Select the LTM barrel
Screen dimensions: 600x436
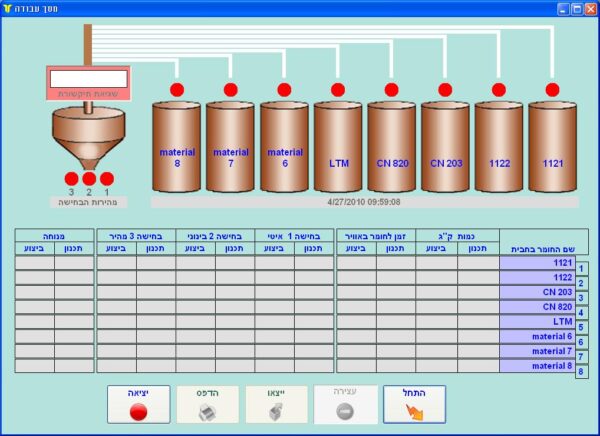(338, 146)
